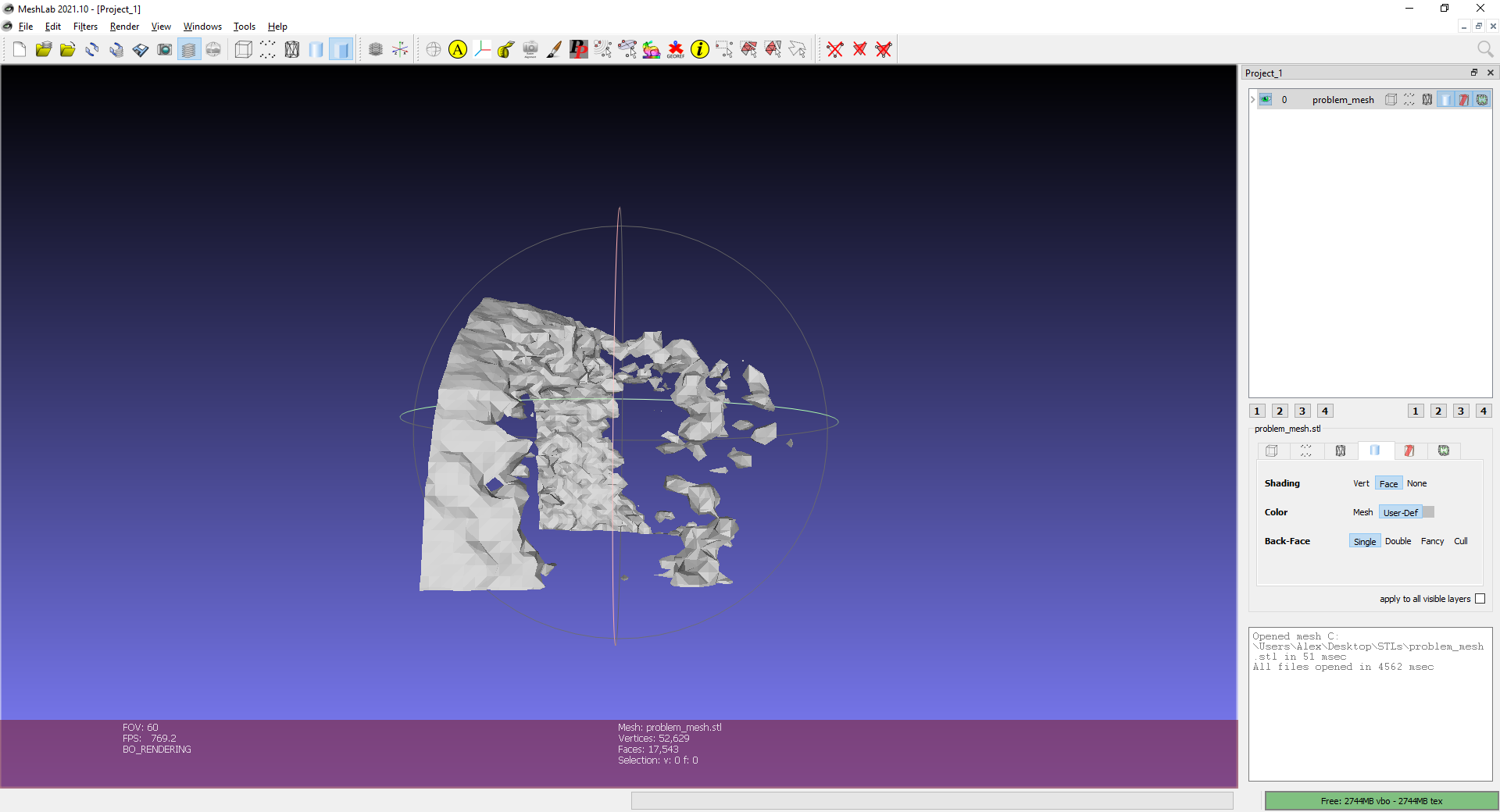Show the mesh Info panel
Screen dimensions: 1500x812
coord(699,49)
